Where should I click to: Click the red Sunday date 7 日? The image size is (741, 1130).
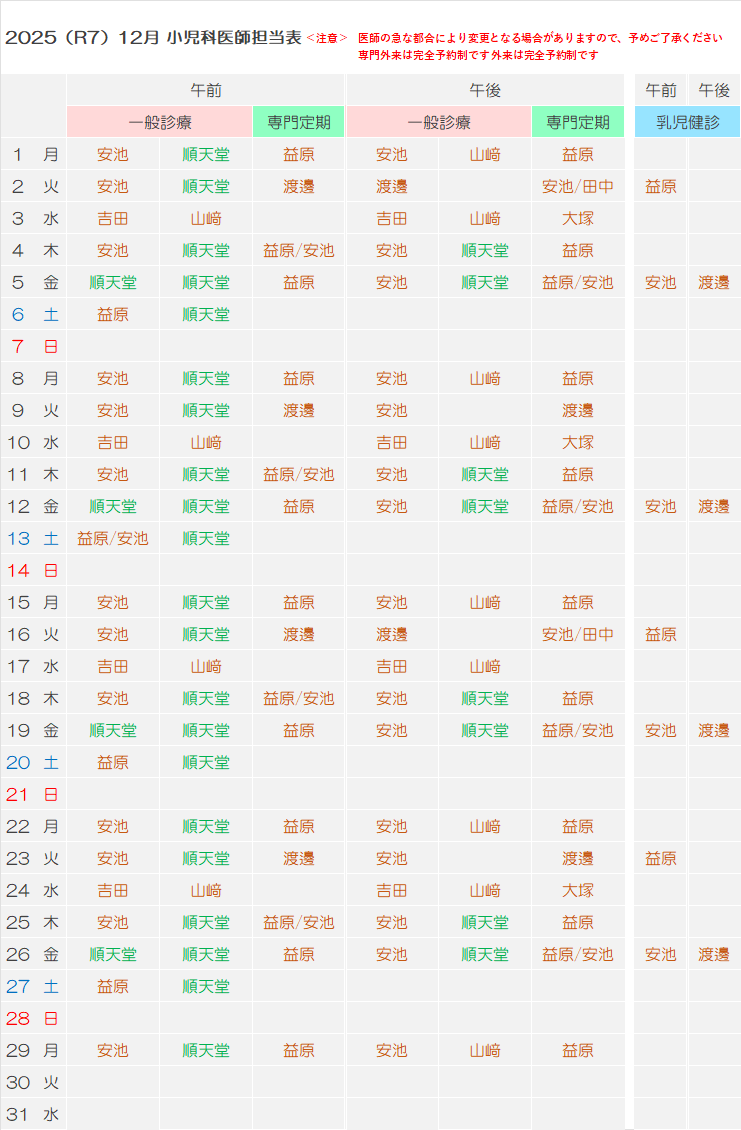click(34, 346)
